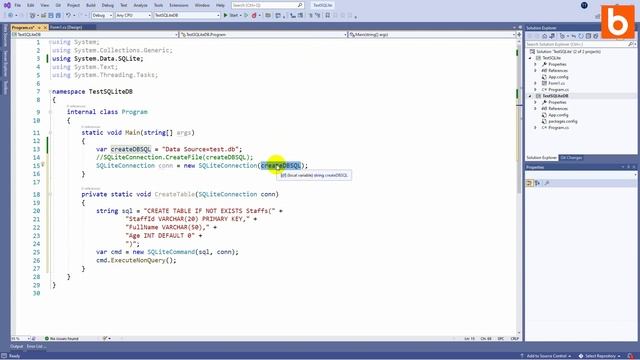Select App.config under TestSQLite project
This screenshot has height=360, width=640.
(558, 77)
